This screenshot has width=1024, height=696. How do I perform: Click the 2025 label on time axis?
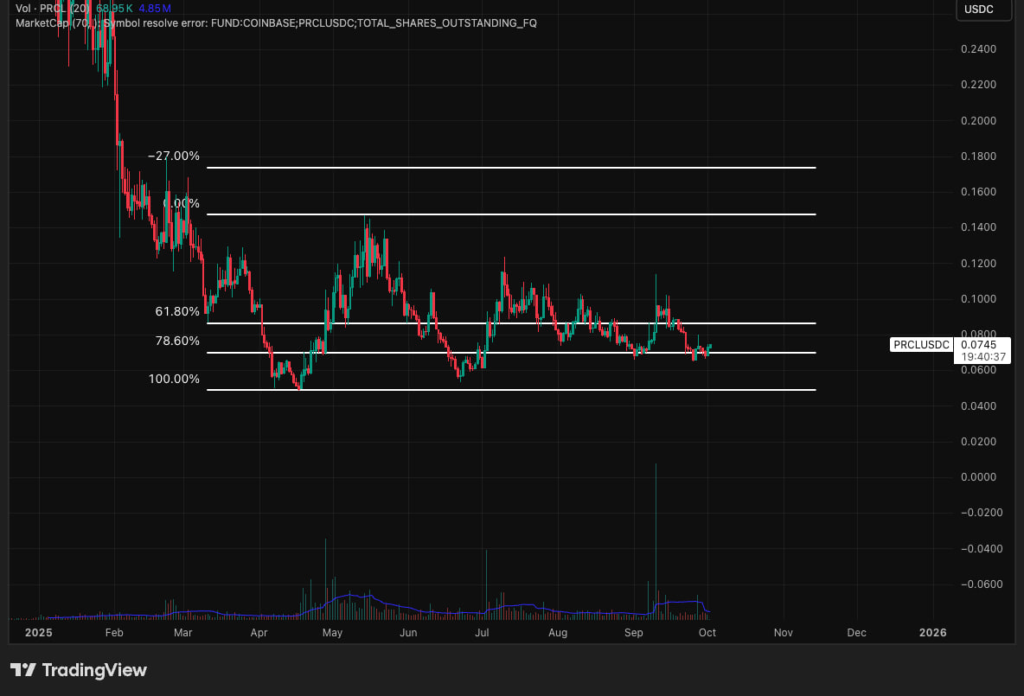(x=38, y=633)
